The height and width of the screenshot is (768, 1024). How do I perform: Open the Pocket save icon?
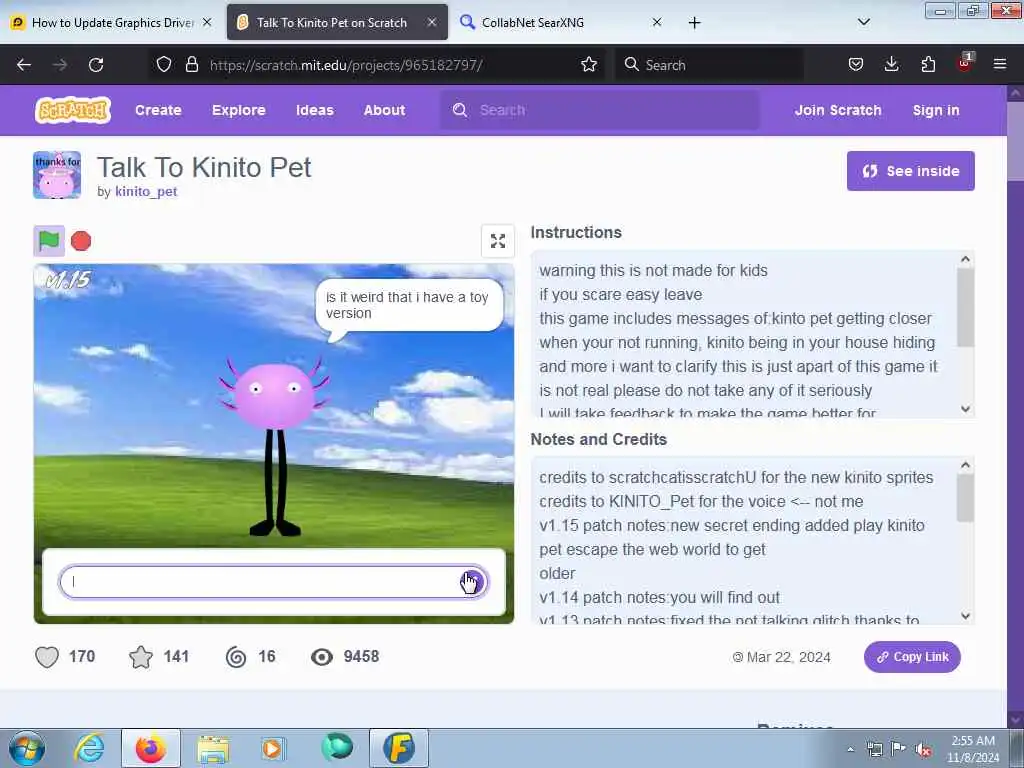pyautogui.click(x=856, y=64)
